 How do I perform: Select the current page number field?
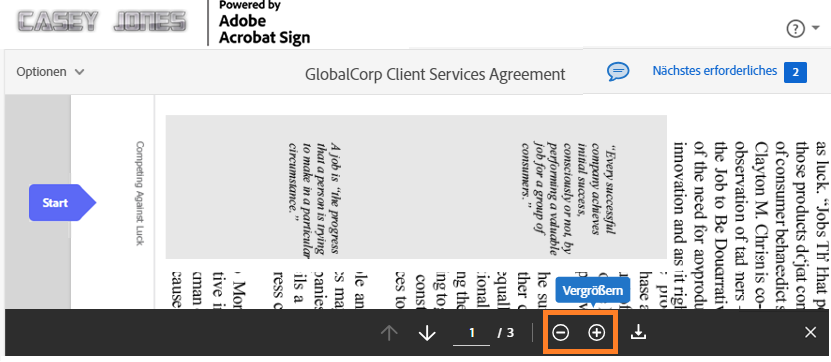tap(472, 333)
